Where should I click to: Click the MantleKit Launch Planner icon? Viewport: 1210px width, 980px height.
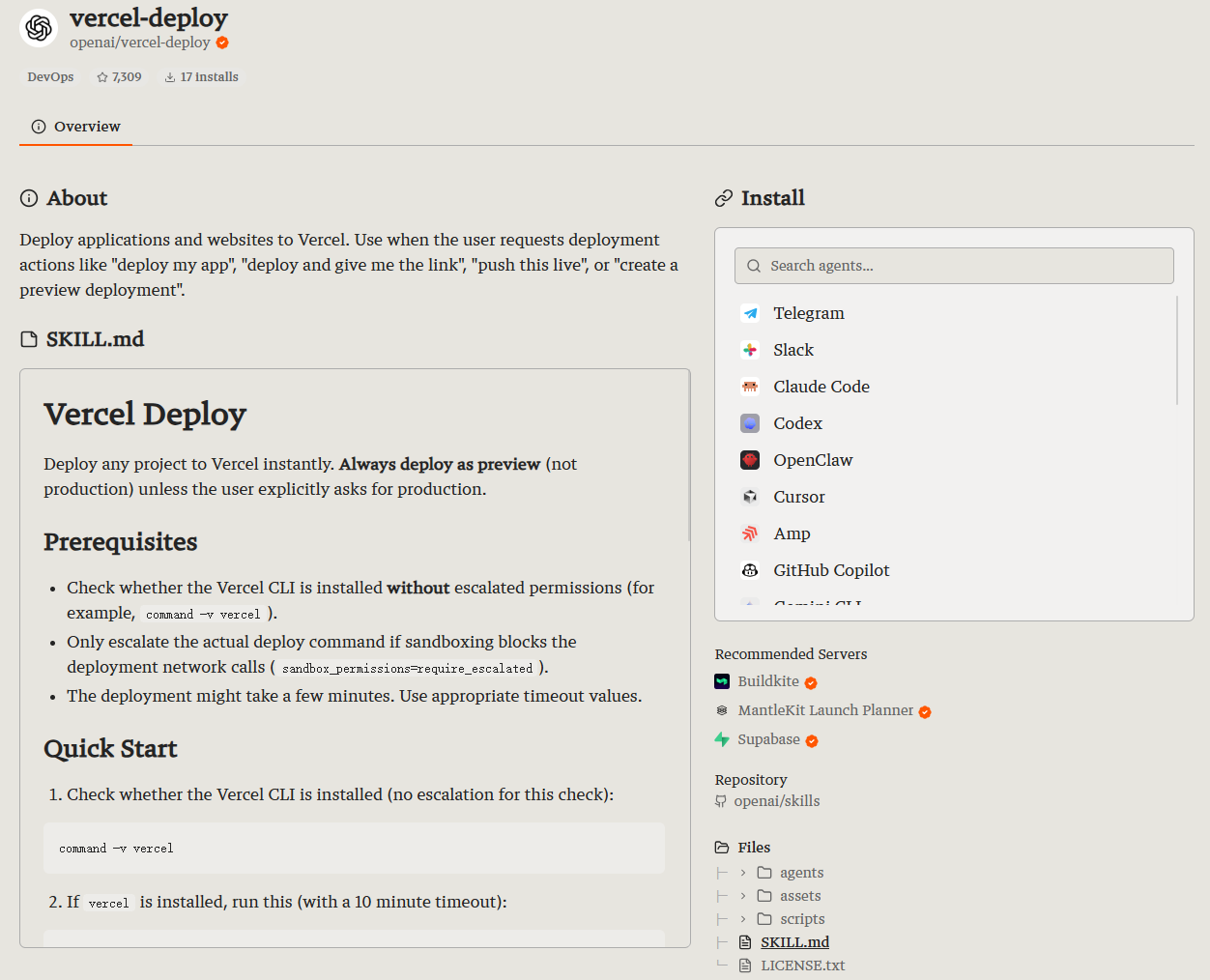point(722,710)
